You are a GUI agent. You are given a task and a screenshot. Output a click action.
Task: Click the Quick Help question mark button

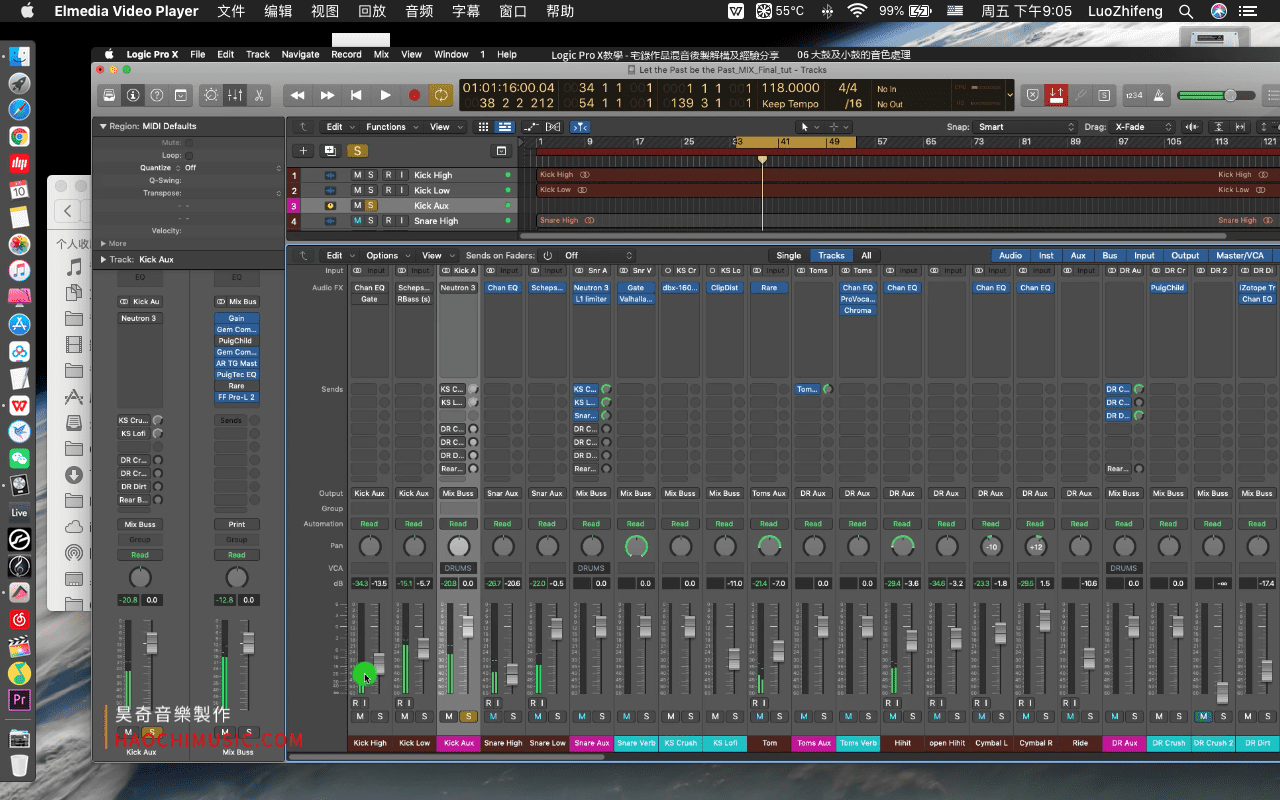tap(157, 95)
